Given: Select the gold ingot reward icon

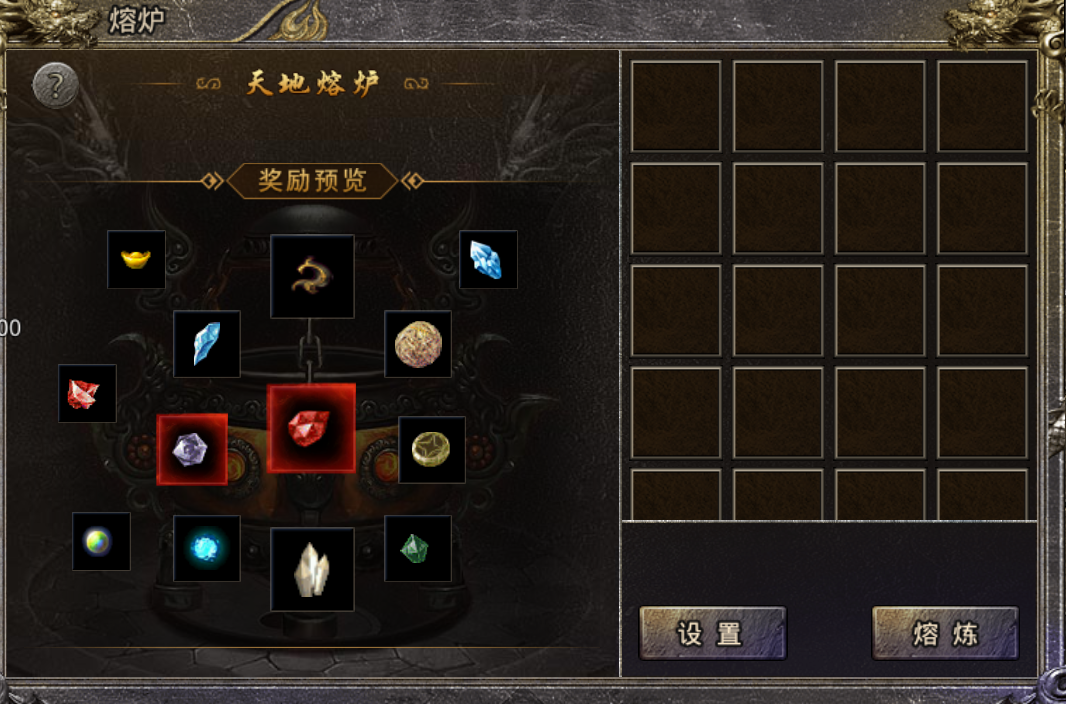Looking at the screenshot, I should [x=136, y=259].
